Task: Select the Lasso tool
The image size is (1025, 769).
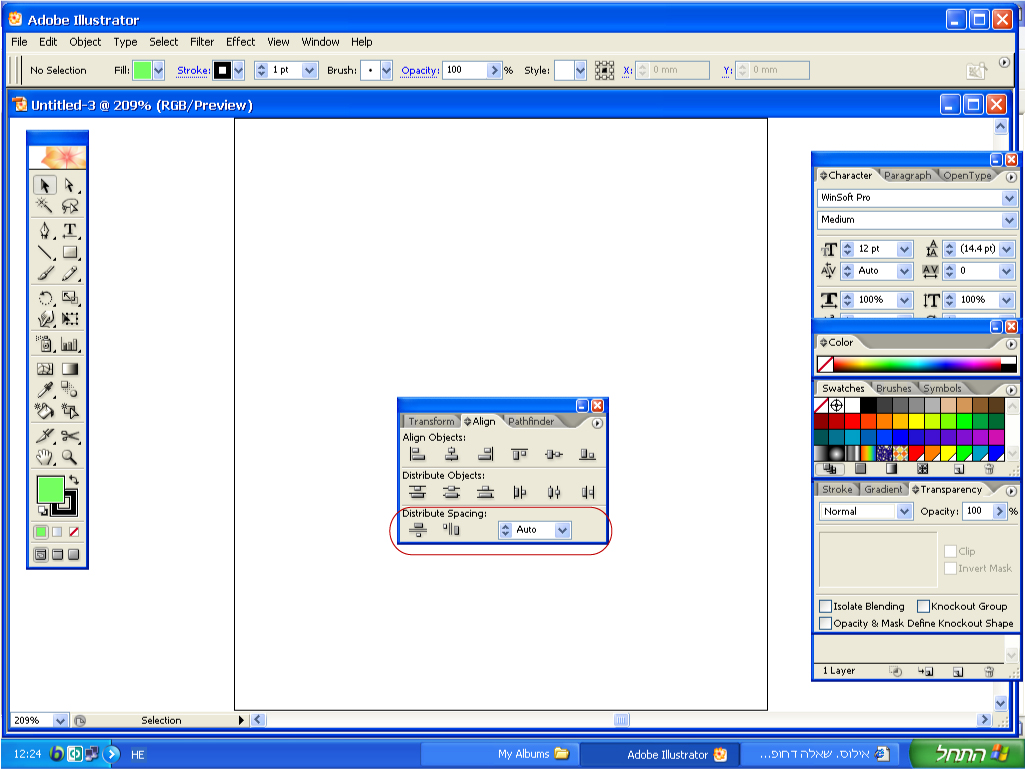Action: click(x=70, y=206)
